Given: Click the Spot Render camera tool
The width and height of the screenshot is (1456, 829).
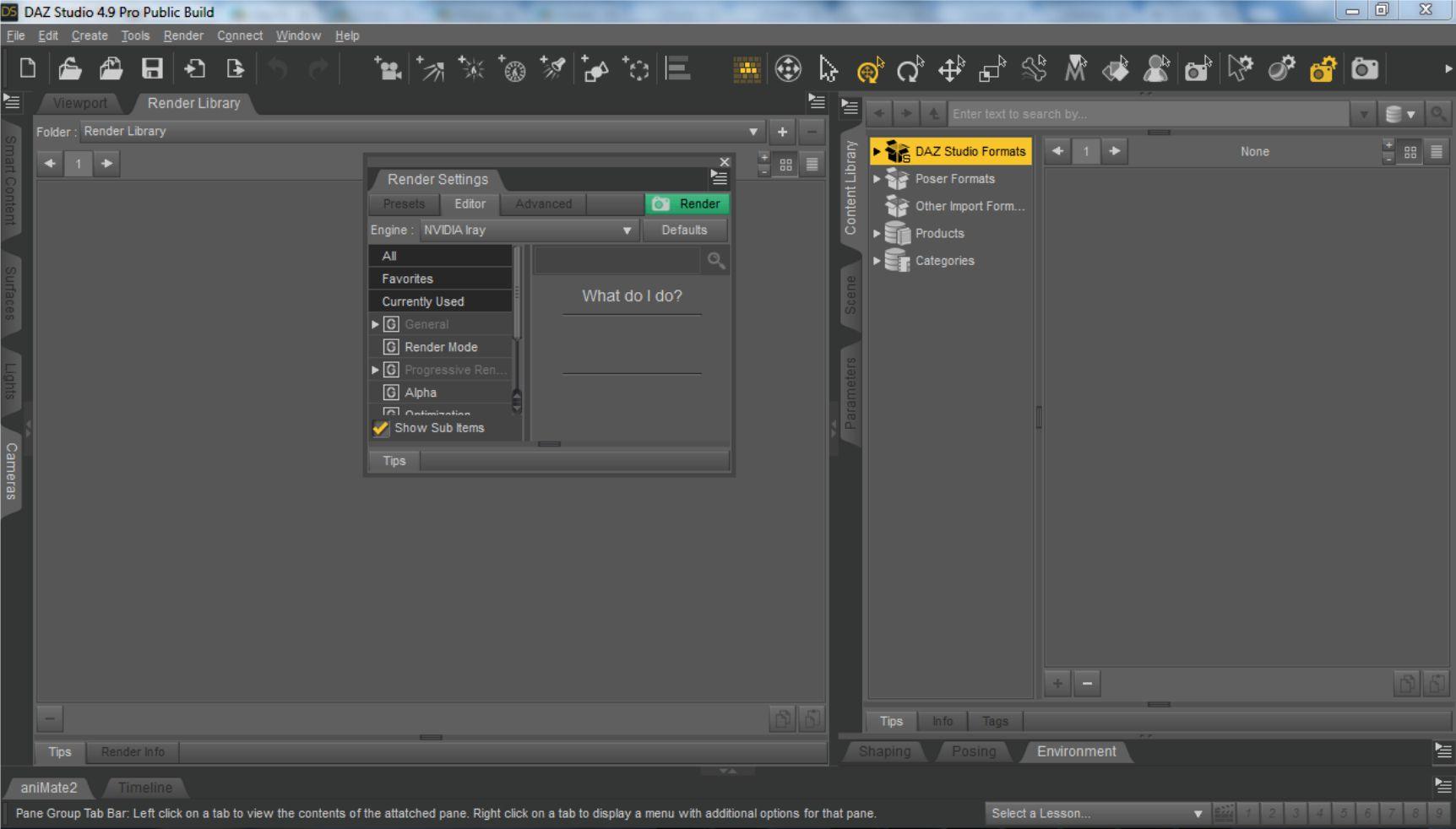Looking at the screenshot, I should click(x=1198, y=69).
